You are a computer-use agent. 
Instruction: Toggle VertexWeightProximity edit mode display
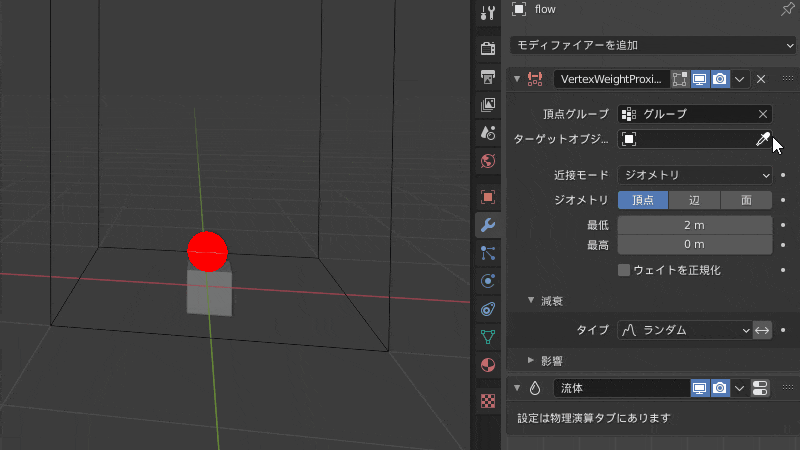(x=680, y=79)
